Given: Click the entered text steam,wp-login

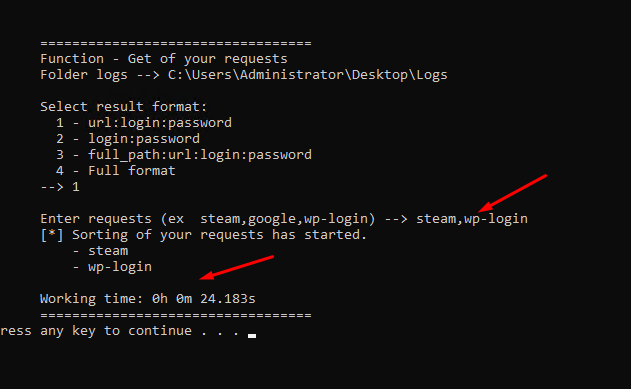Looking at the screenshot, I should point(472,219).
